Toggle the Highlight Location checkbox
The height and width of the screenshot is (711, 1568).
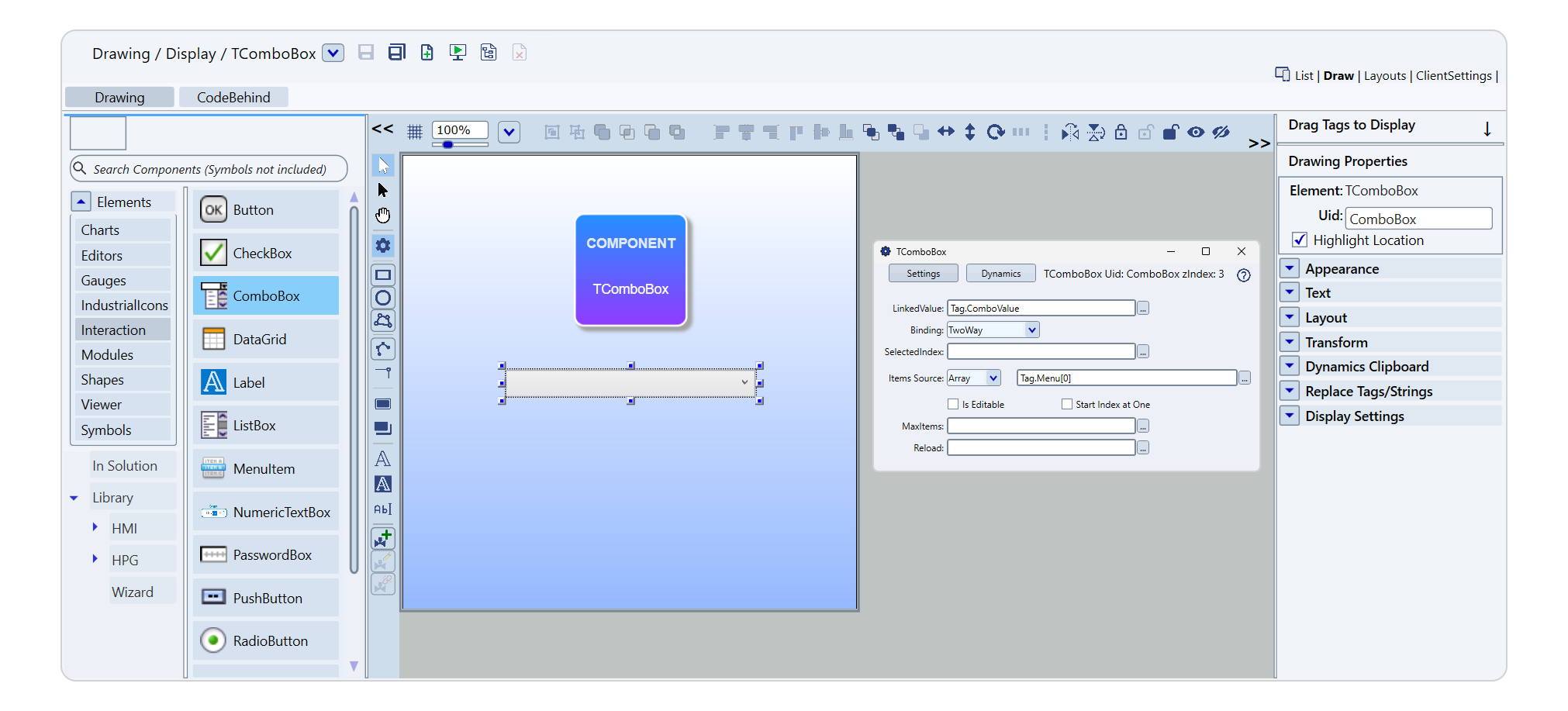point(1300,240)
